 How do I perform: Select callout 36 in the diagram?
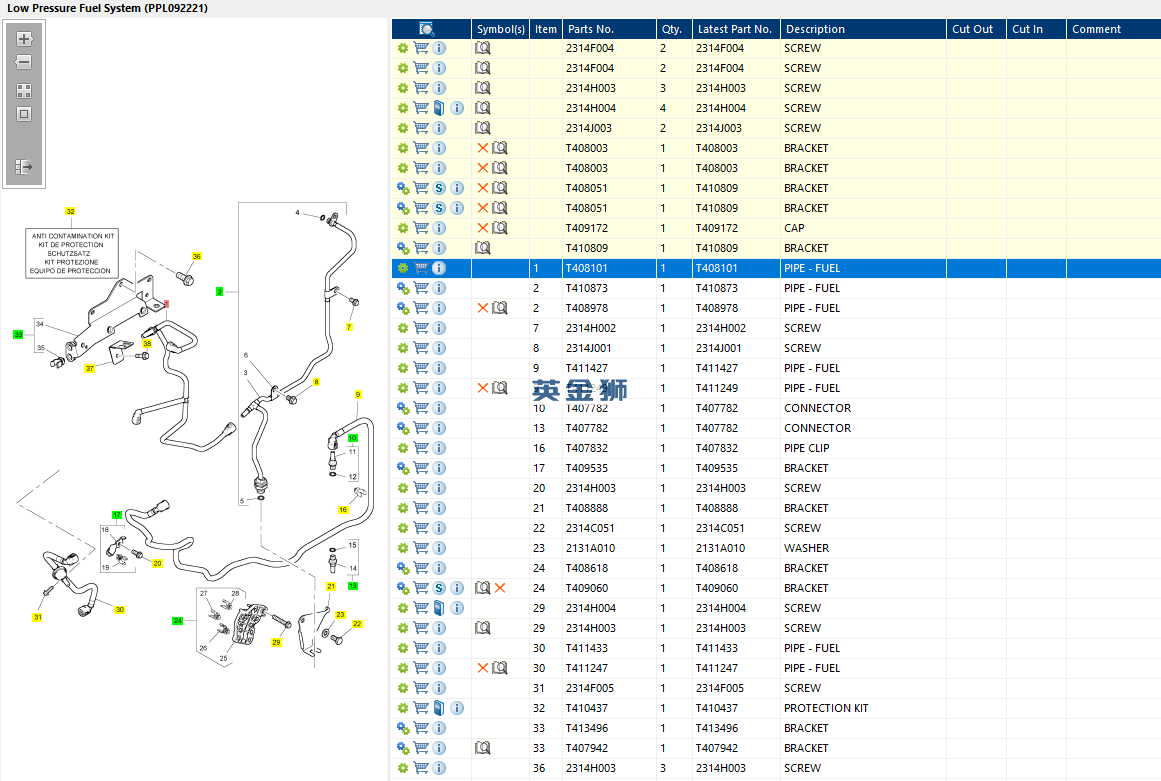pyautogui.click(x=197, y=256)
